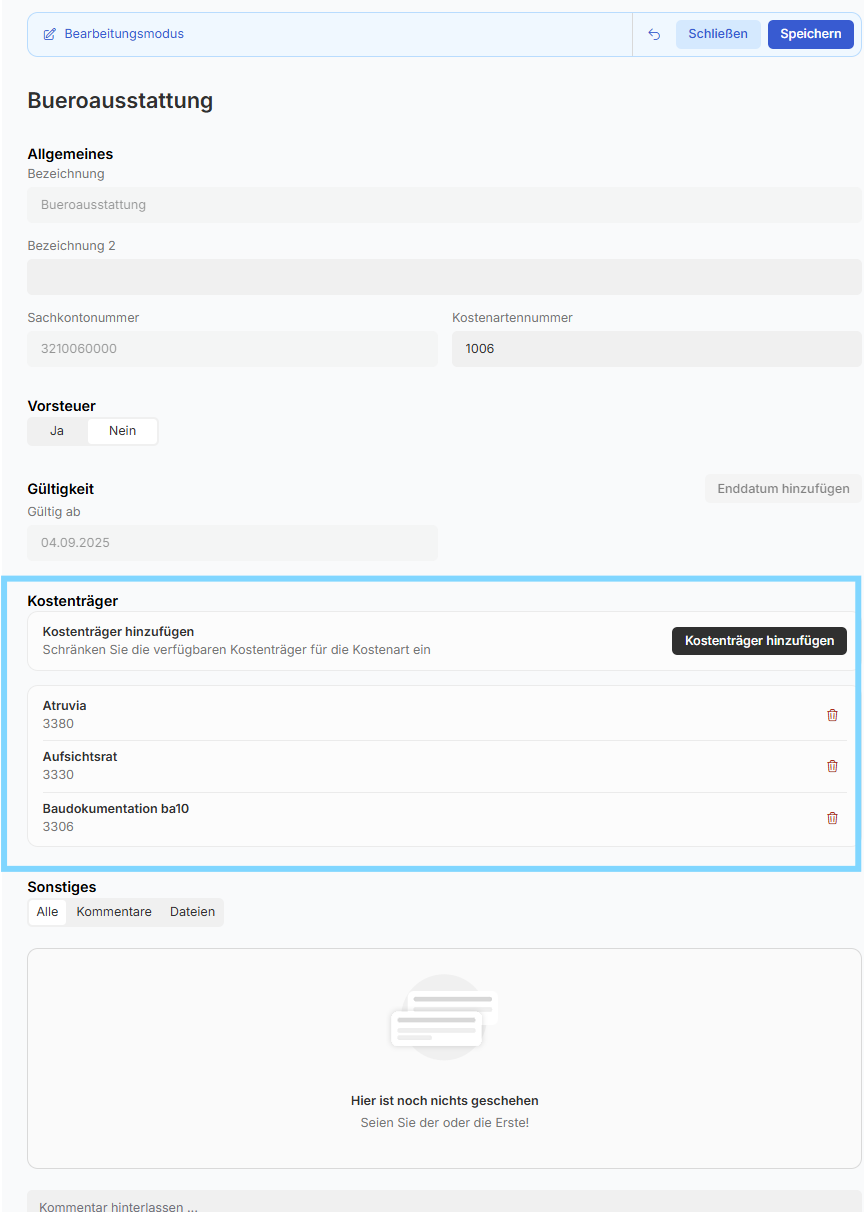Click the black Kostenträger hinzufügen button
The width and height of the screenshot is (864, 1212).
759,641
